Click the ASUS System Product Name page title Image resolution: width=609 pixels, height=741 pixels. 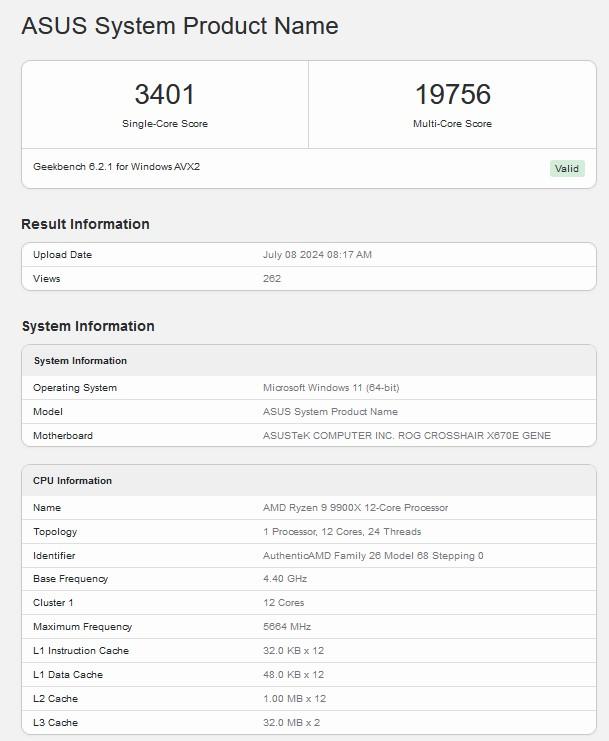180,26
